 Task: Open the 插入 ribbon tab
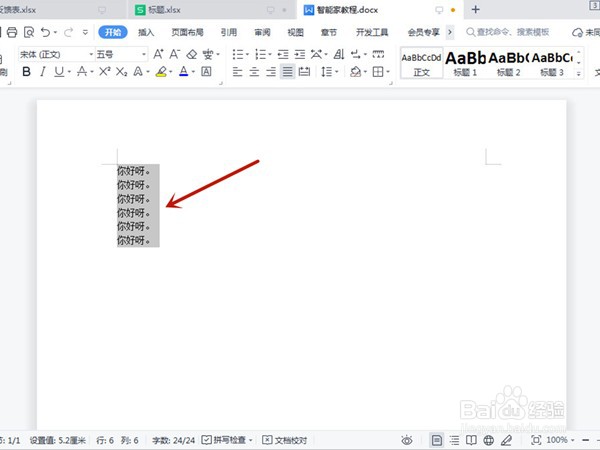click(x=146, y=32)
